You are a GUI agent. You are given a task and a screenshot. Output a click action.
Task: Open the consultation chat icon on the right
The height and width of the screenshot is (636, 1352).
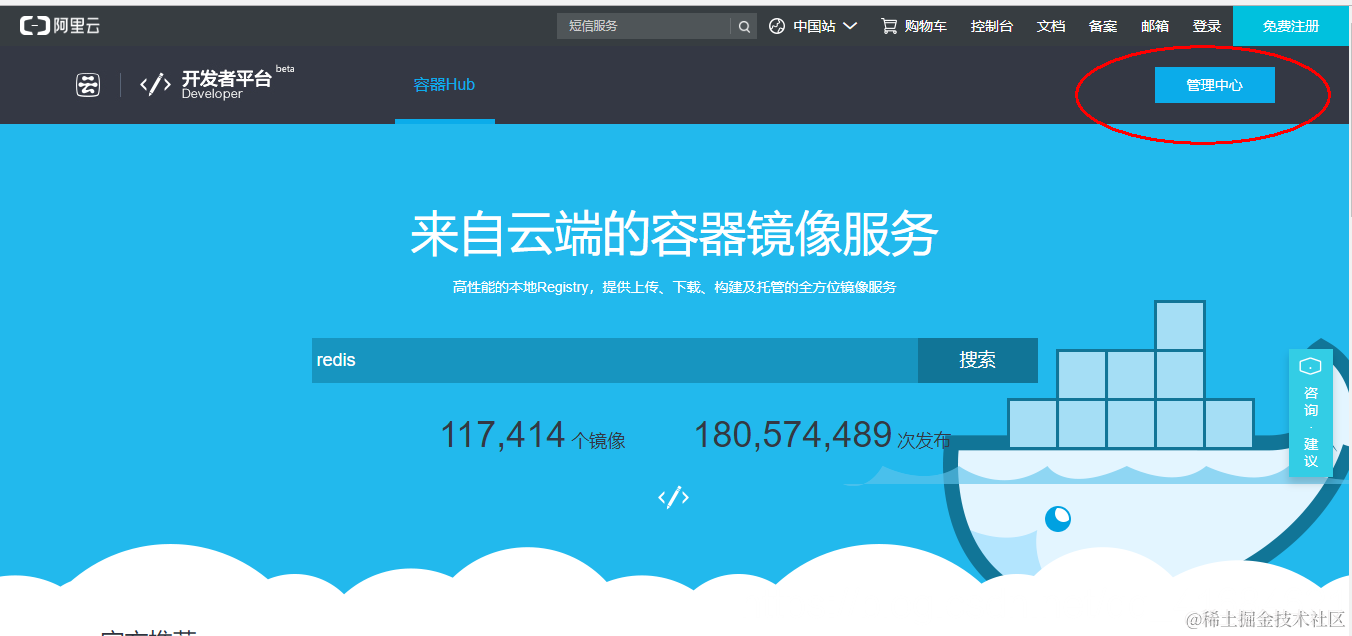pos(1310,363)
